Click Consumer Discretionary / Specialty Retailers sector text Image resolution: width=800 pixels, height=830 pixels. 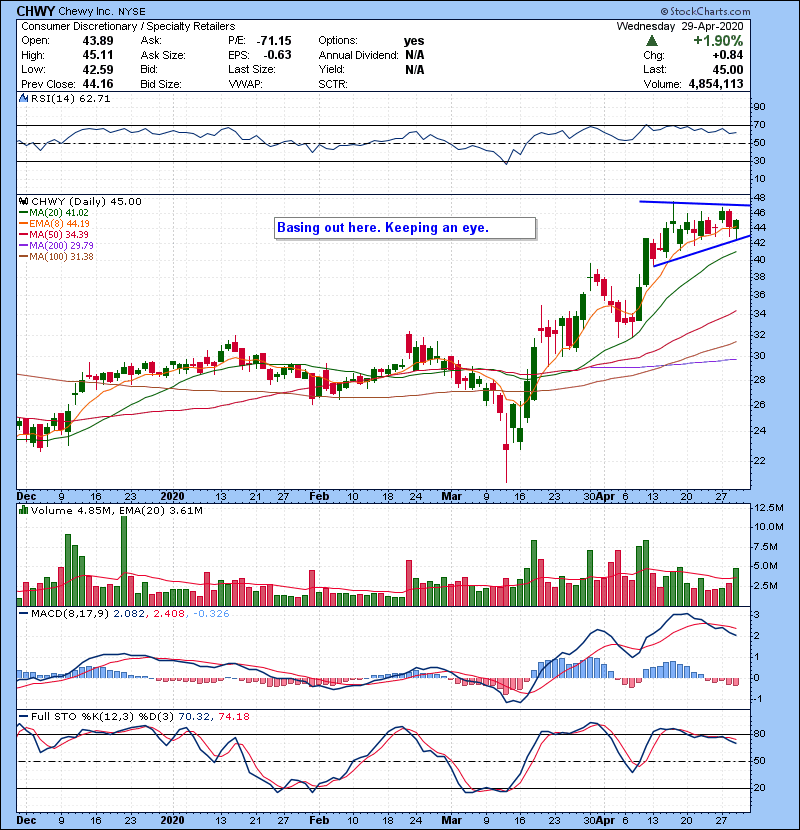(x=128, y=26)
